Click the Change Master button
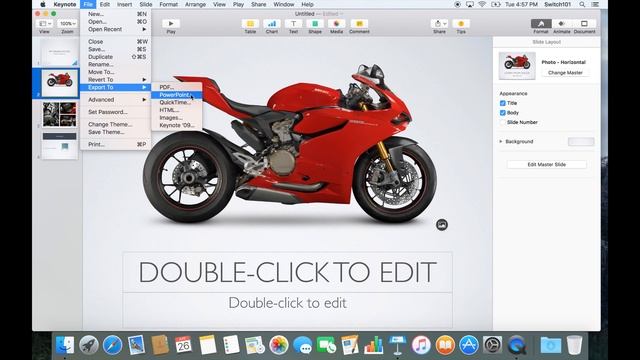This screenshot has width=640, height=360. point(565,73)
